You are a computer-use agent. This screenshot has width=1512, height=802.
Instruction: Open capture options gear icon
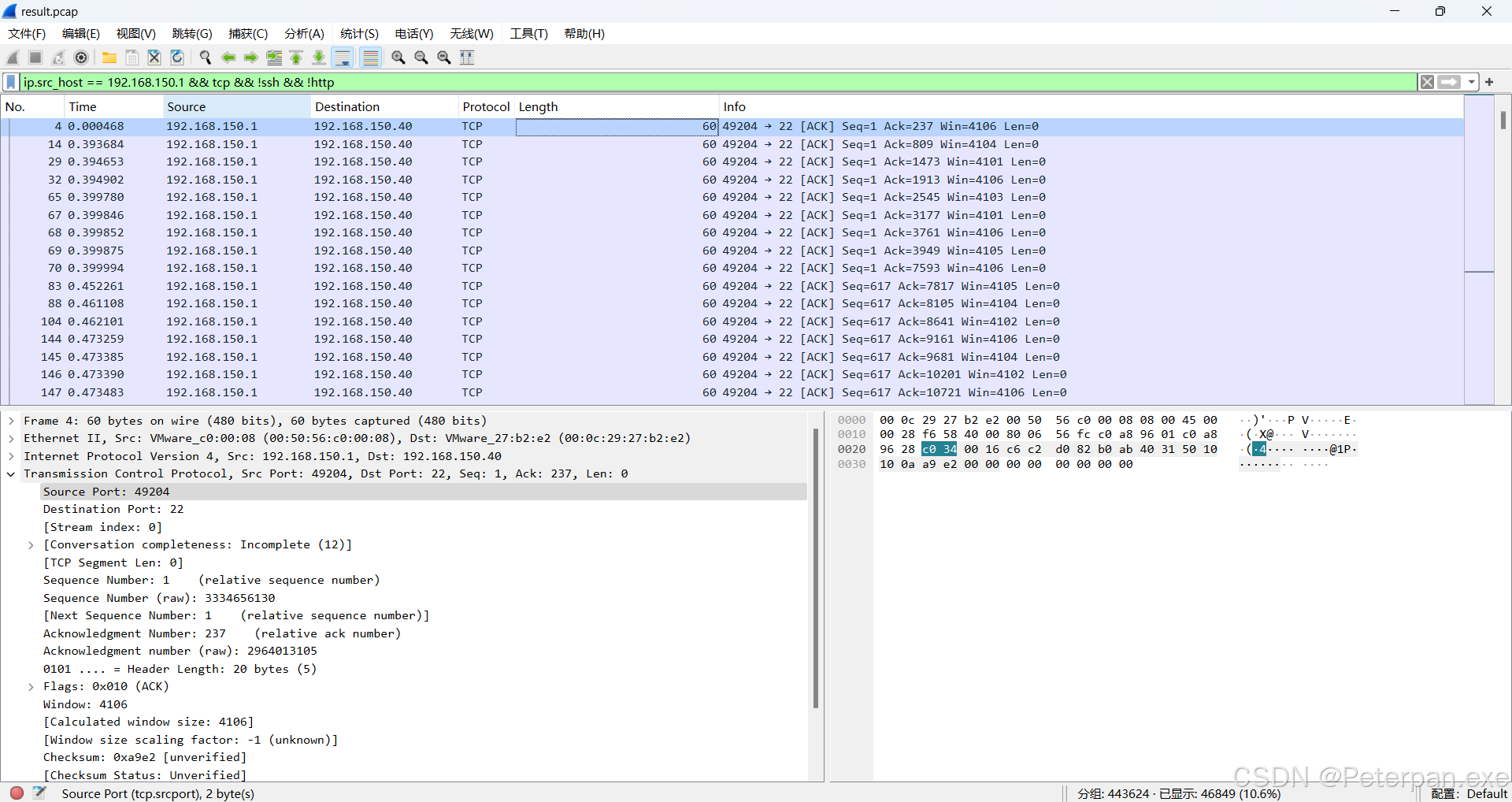coord(81,58)
